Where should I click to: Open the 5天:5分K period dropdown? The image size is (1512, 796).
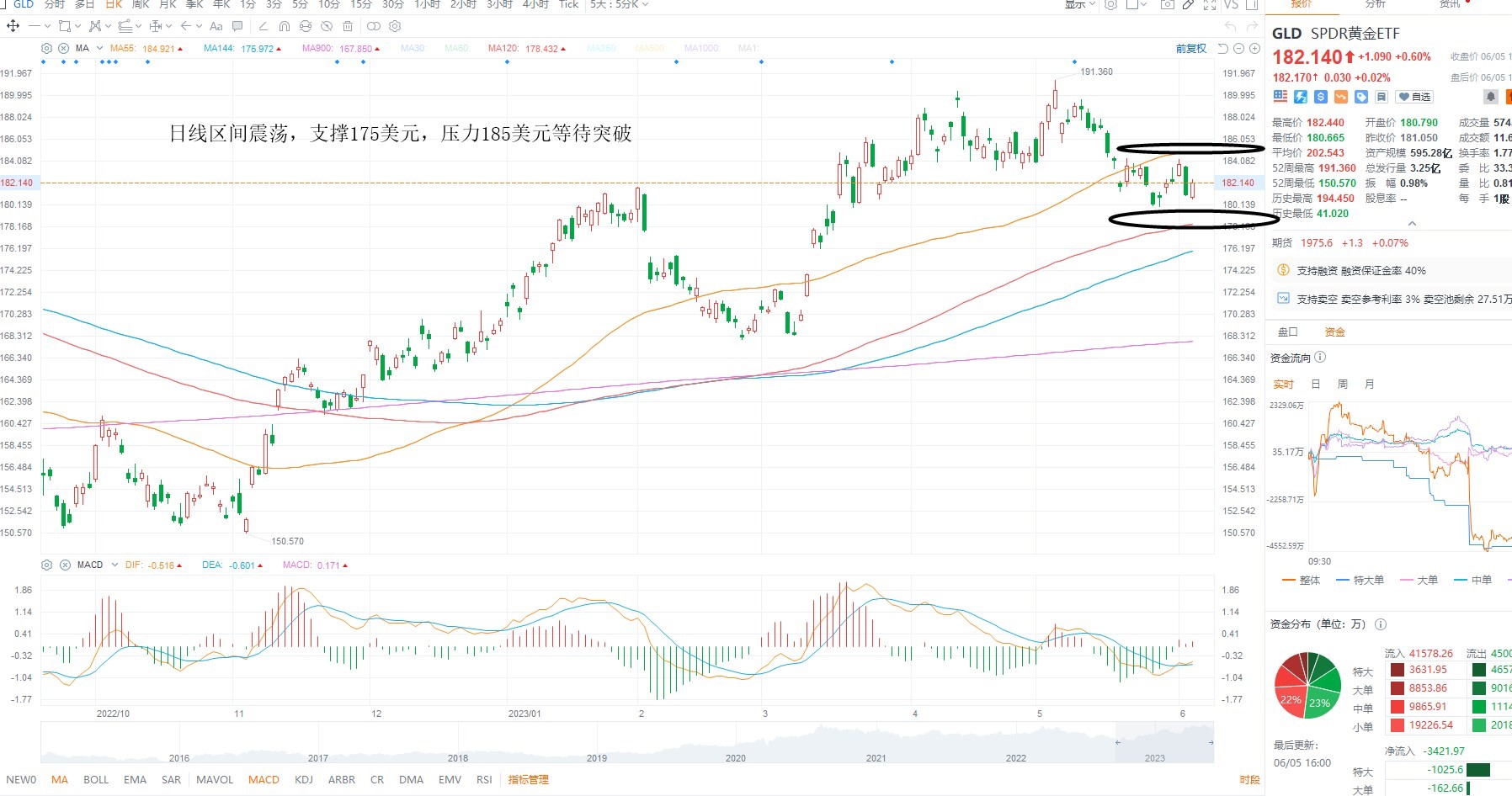pyautogui.click(x=619, y=4)
